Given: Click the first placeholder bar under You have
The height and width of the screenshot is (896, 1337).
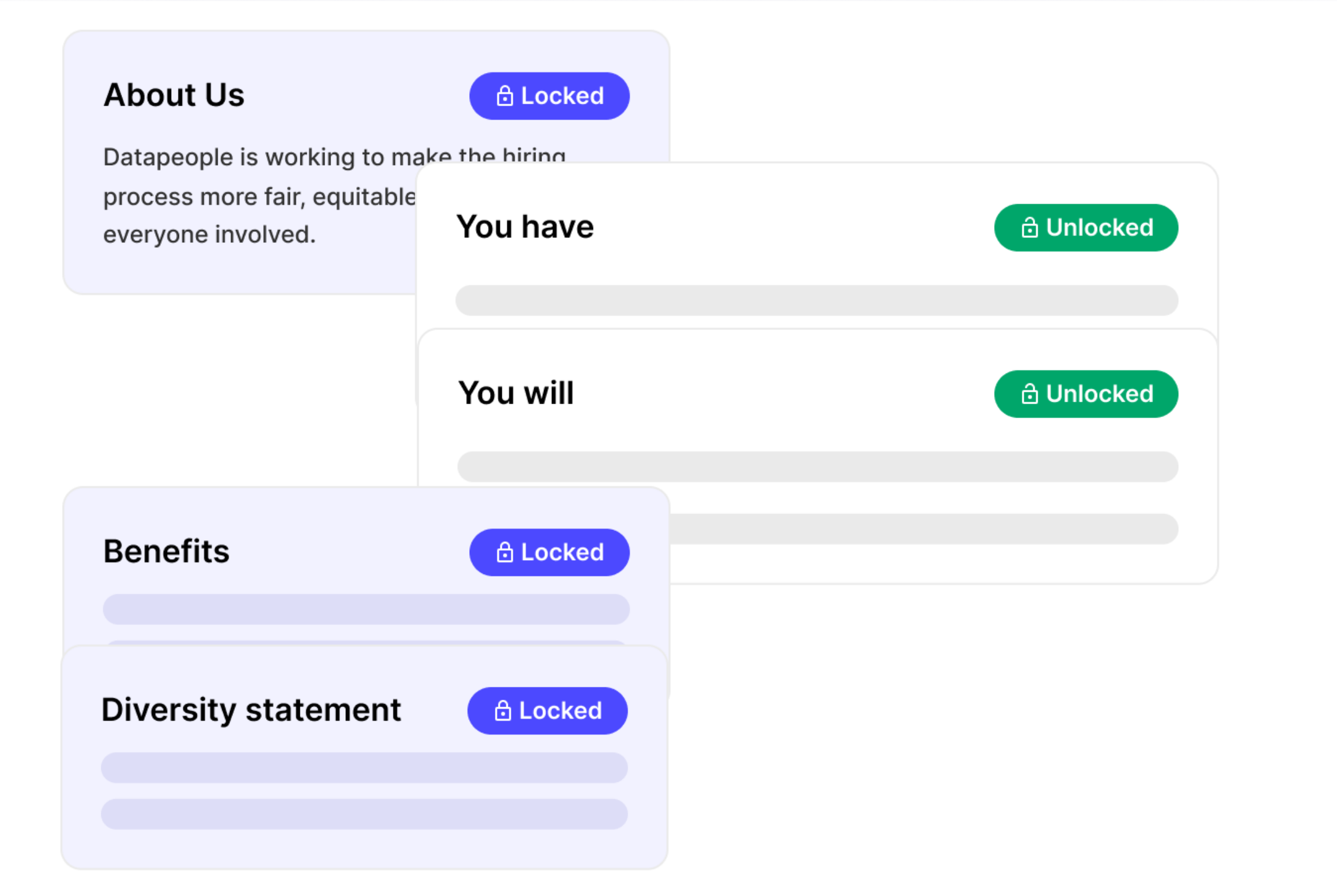Looking at the screenshot, I should (x=816, y=301).
